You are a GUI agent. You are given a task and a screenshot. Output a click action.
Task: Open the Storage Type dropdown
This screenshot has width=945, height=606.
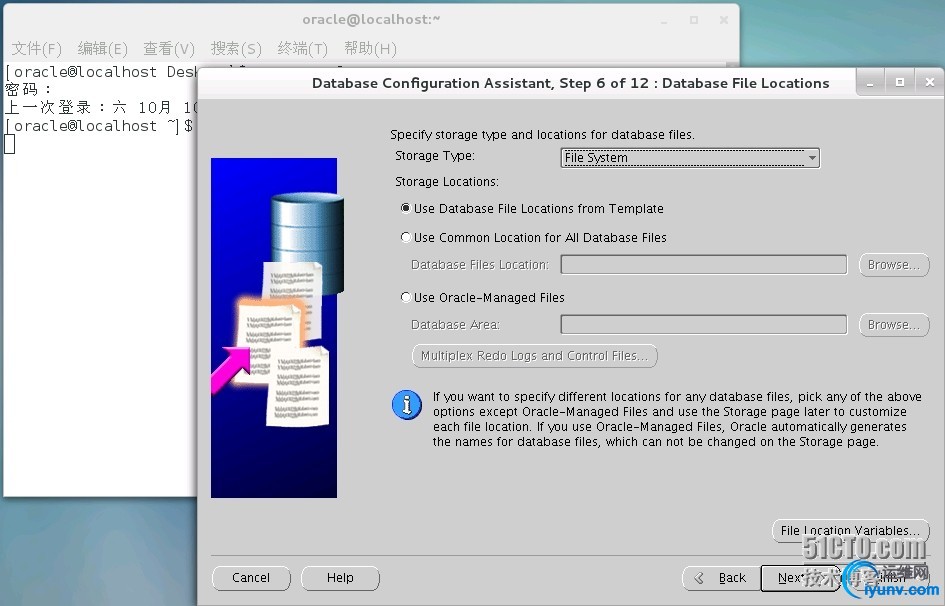690,158
